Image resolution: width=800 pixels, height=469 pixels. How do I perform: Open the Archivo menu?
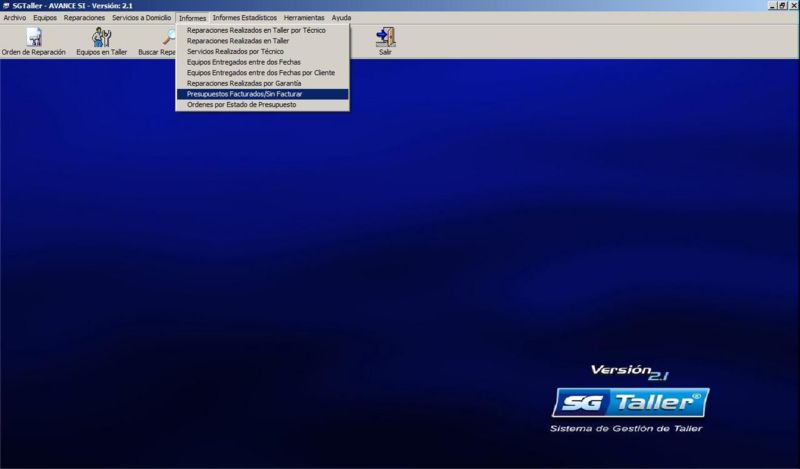click(x=15, y=18)
